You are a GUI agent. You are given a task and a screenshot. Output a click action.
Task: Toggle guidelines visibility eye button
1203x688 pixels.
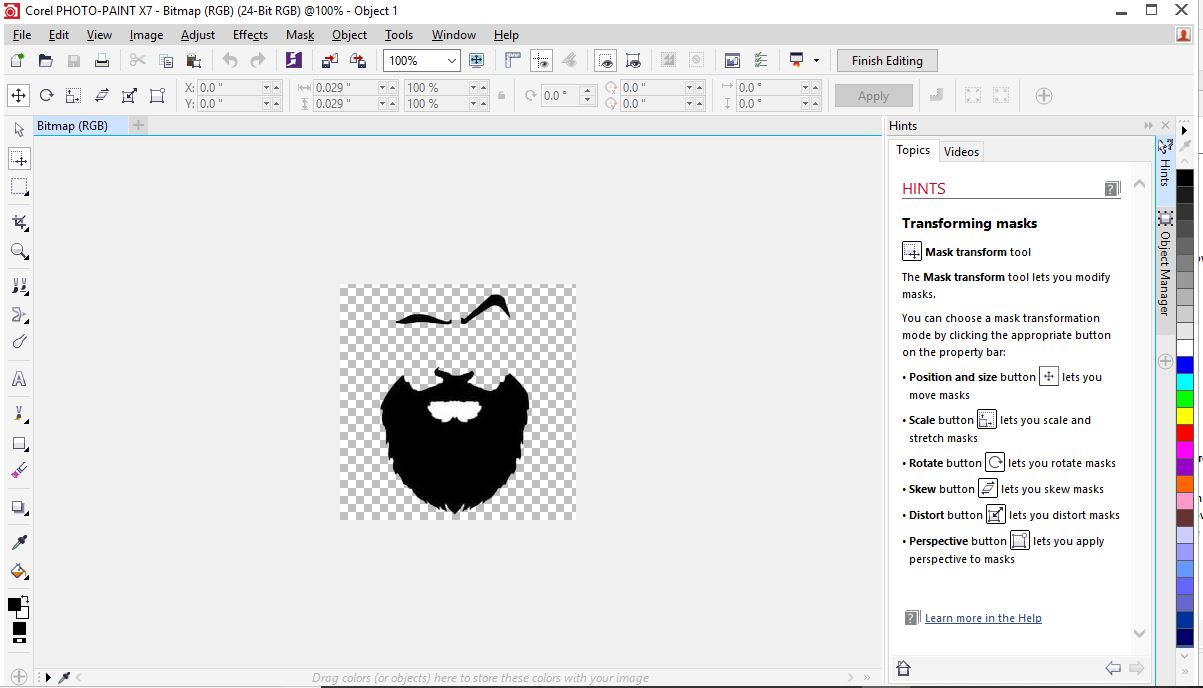tap(541, 61)
